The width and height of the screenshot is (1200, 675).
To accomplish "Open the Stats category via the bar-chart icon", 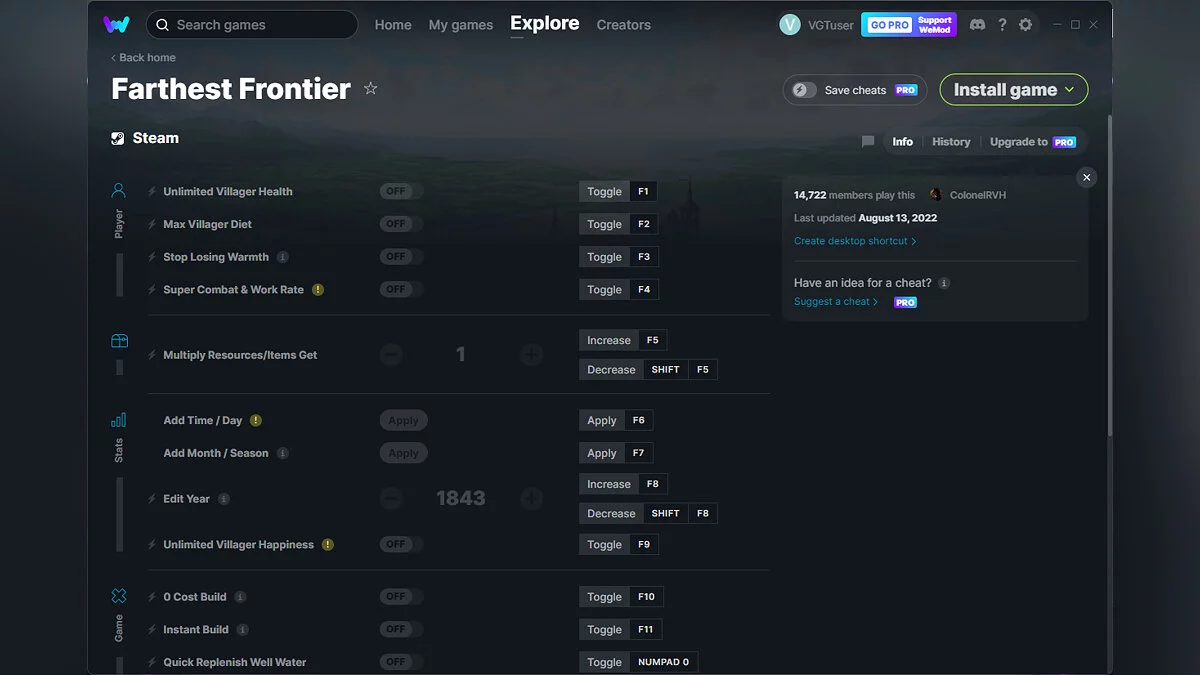I will click(119, 420).
